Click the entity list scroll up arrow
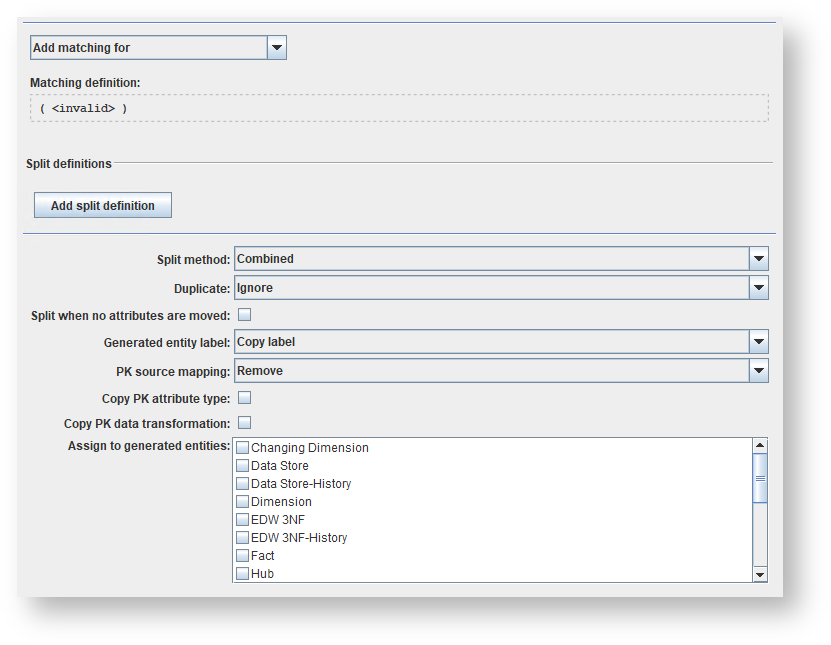Screen dimensions: 831x645 point(760,446)
